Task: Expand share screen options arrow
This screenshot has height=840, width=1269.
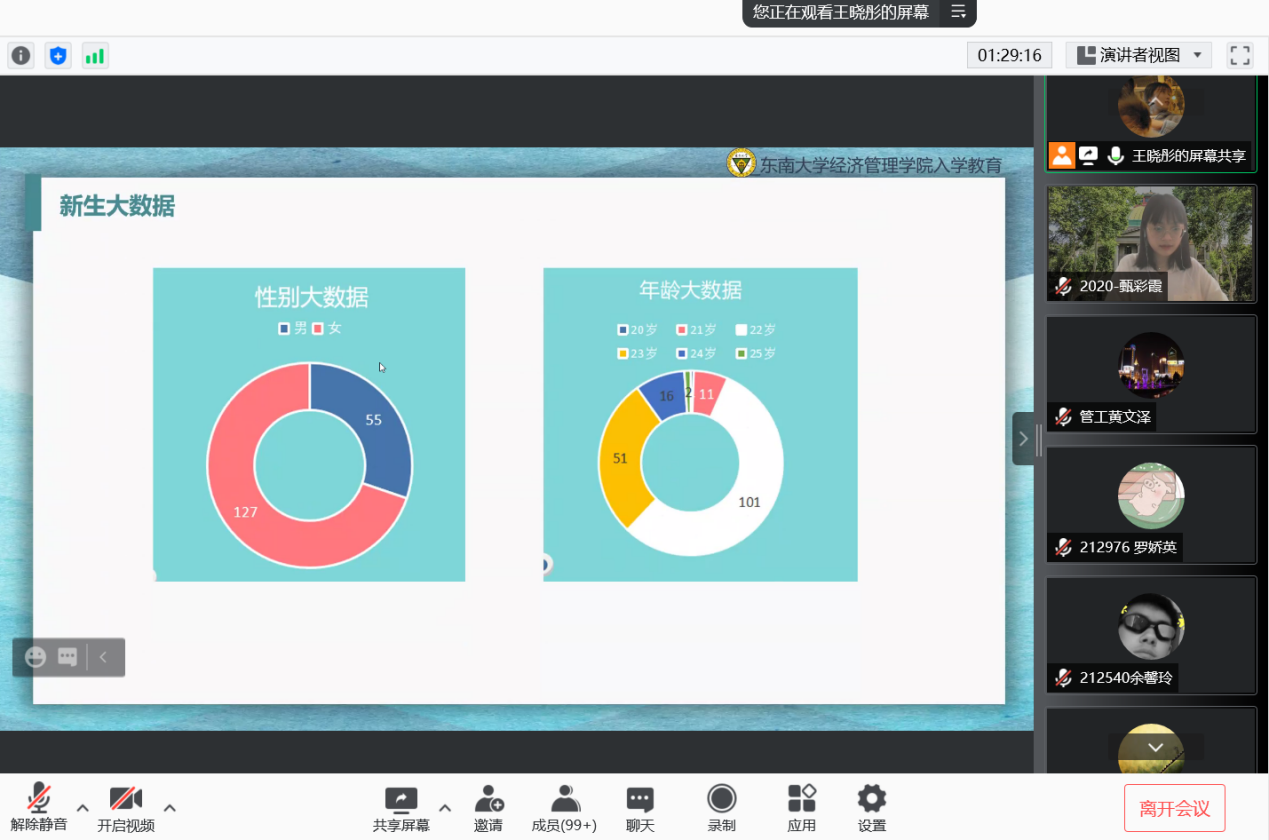Action: tap(445, 808)
